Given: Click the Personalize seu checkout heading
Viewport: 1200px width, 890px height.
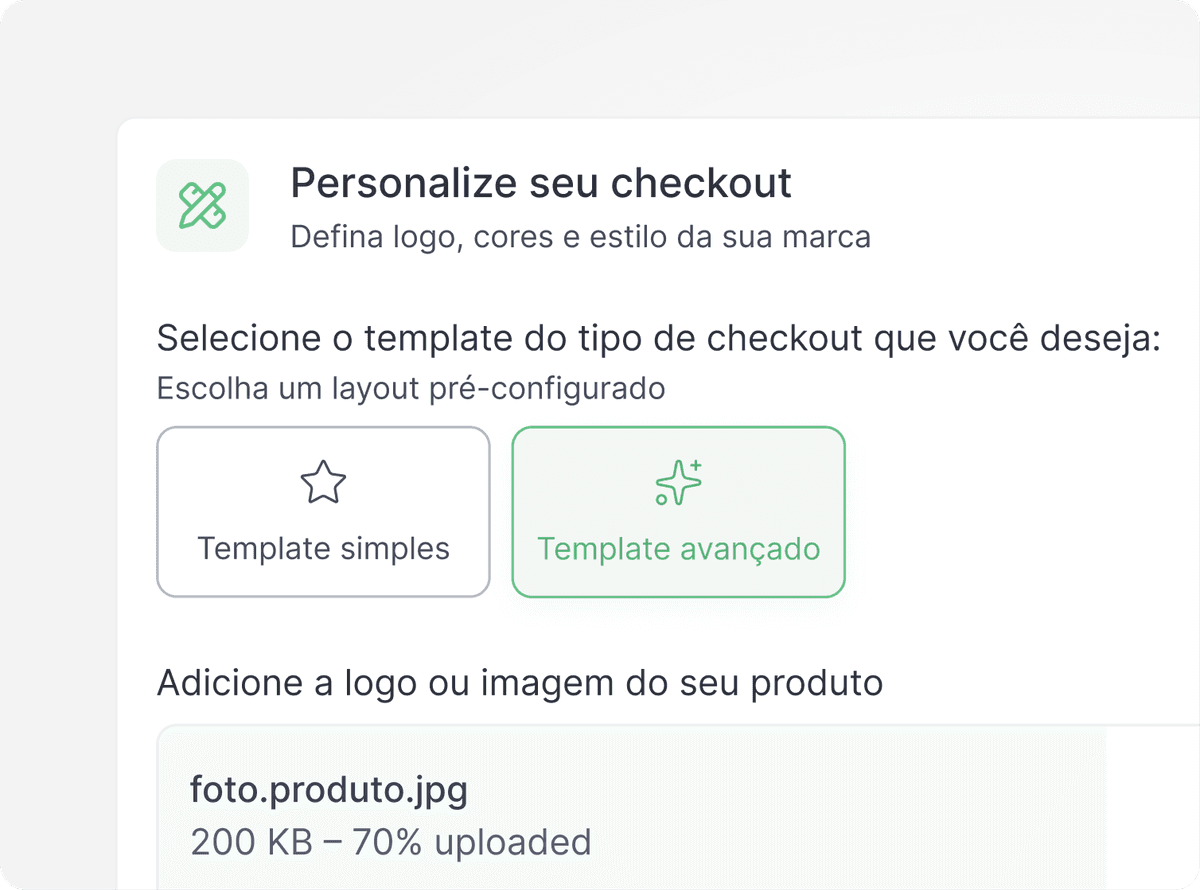Looking at the screenshot, I should 540,183.
